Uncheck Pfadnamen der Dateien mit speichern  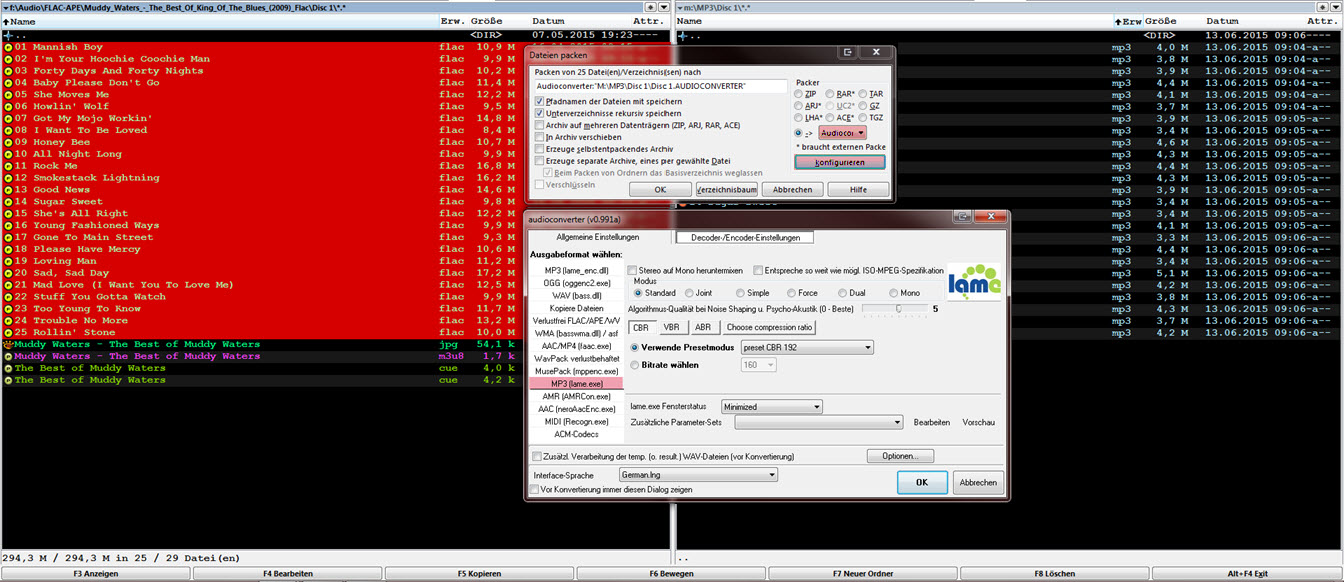click(540, 102)
